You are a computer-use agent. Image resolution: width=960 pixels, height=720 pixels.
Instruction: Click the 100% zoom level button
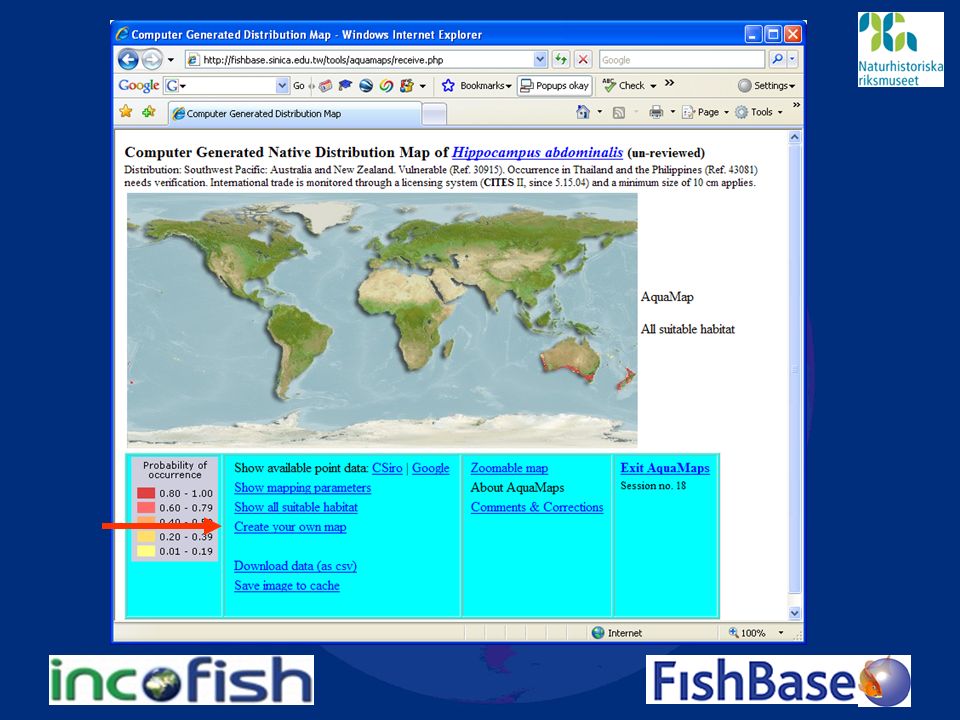[x=747, y=633]
